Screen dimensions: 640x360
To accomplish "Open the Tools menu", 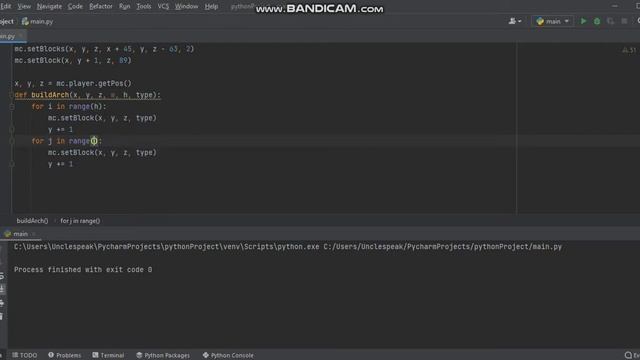I will (144, 7).
